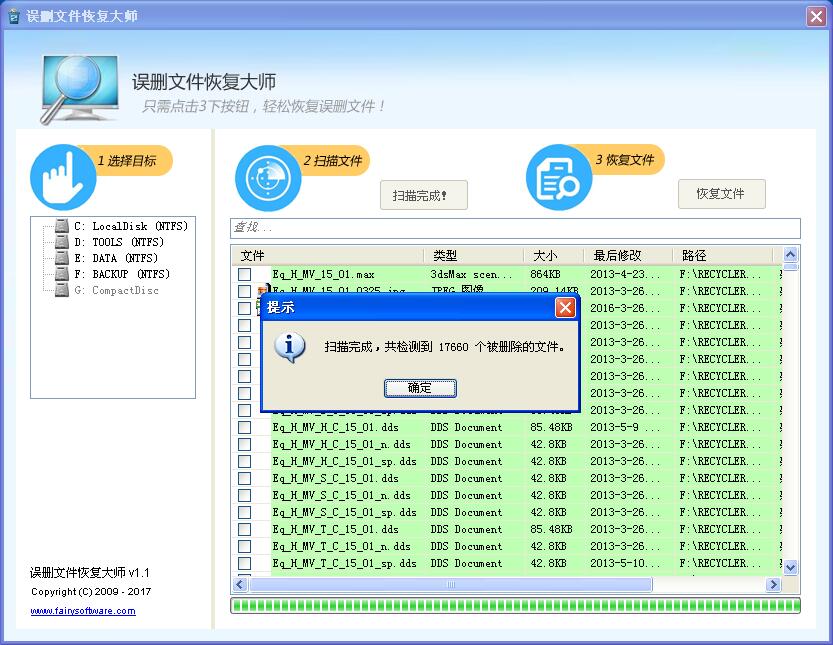Click the 确定 button in dialog
The image size is (833, 645).
point(420,388)
